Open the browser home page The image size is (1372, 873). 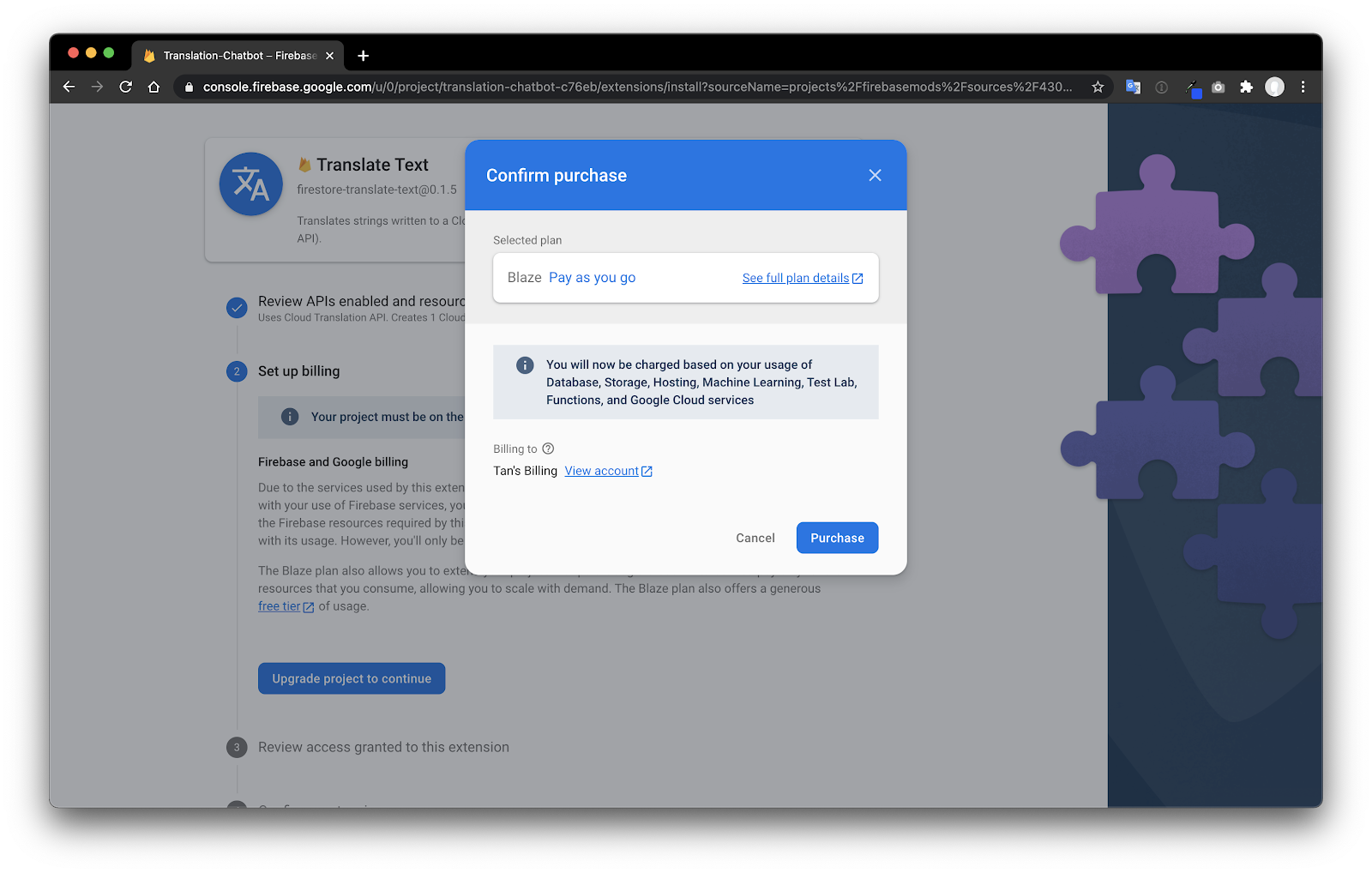153,87
